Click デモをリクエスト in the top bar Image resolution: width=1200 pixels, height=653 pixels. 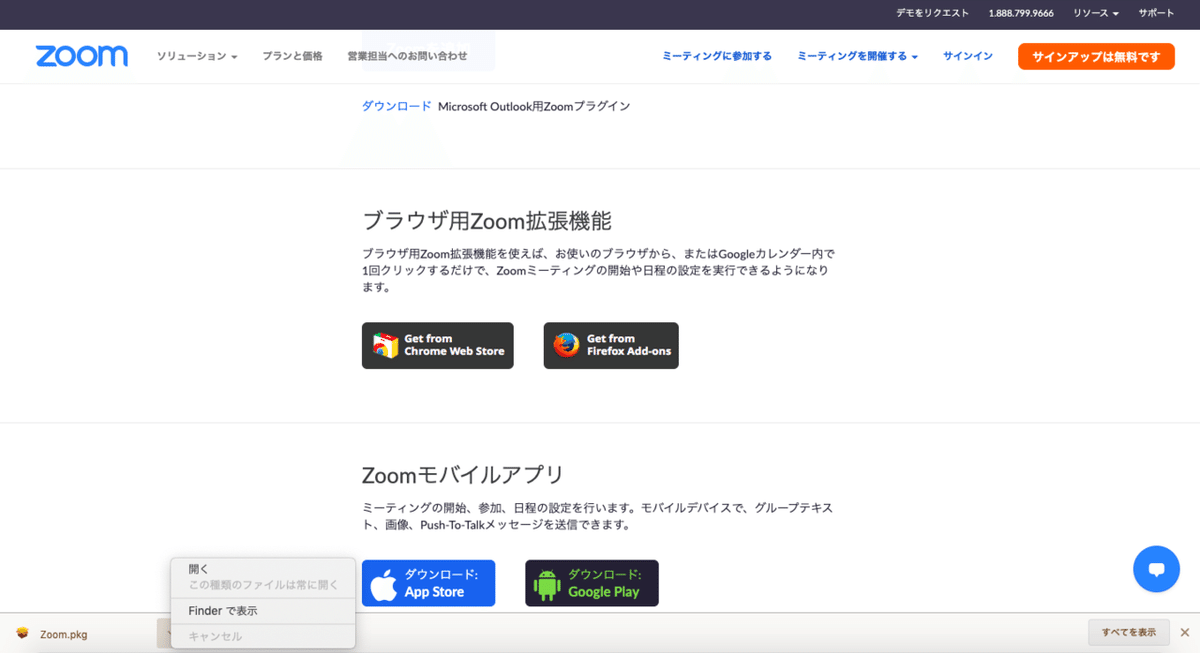click(x=933, y=14)
